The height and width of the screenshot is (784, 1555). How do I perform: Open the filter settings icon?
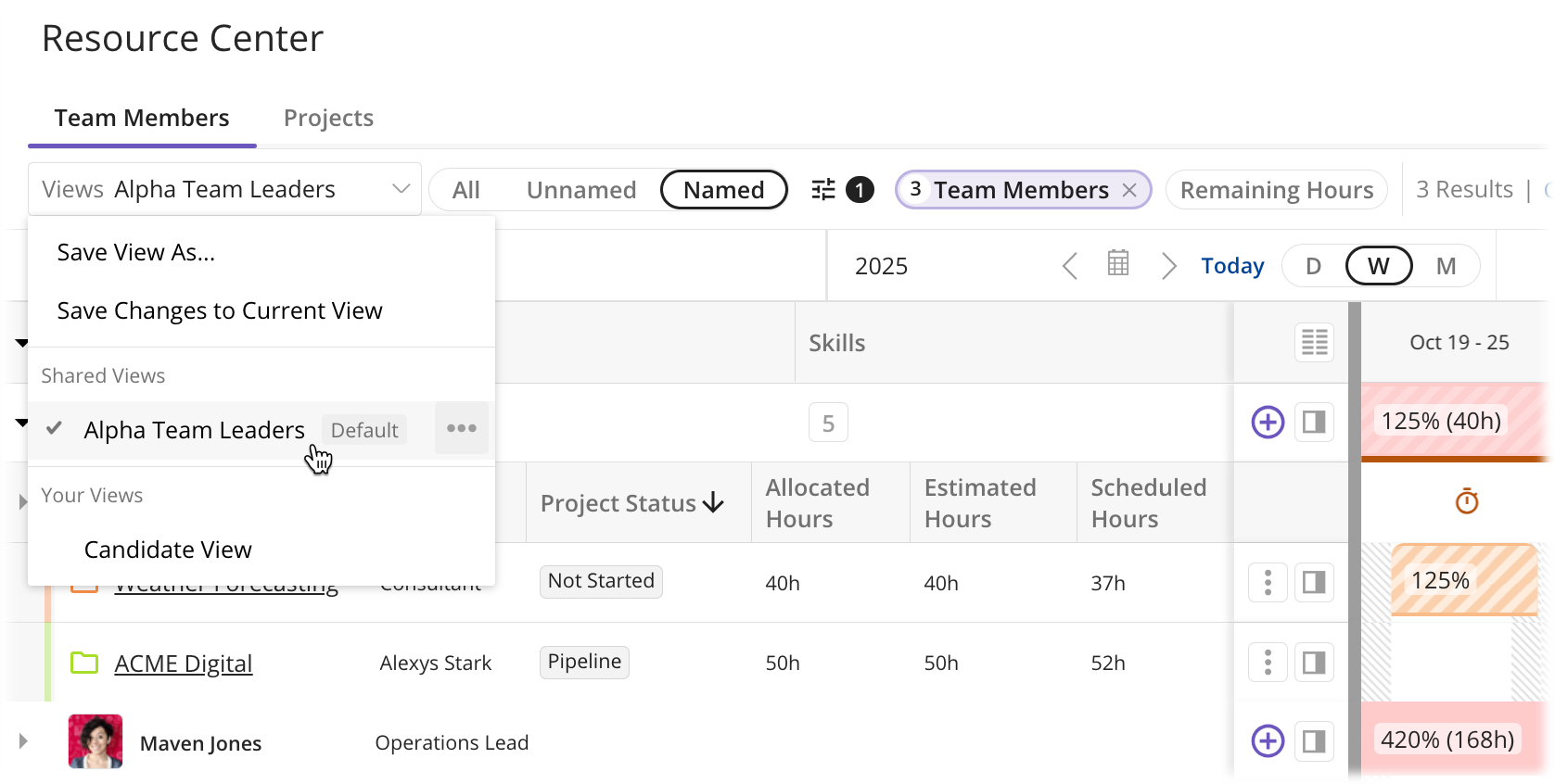(x=823, y=190)
